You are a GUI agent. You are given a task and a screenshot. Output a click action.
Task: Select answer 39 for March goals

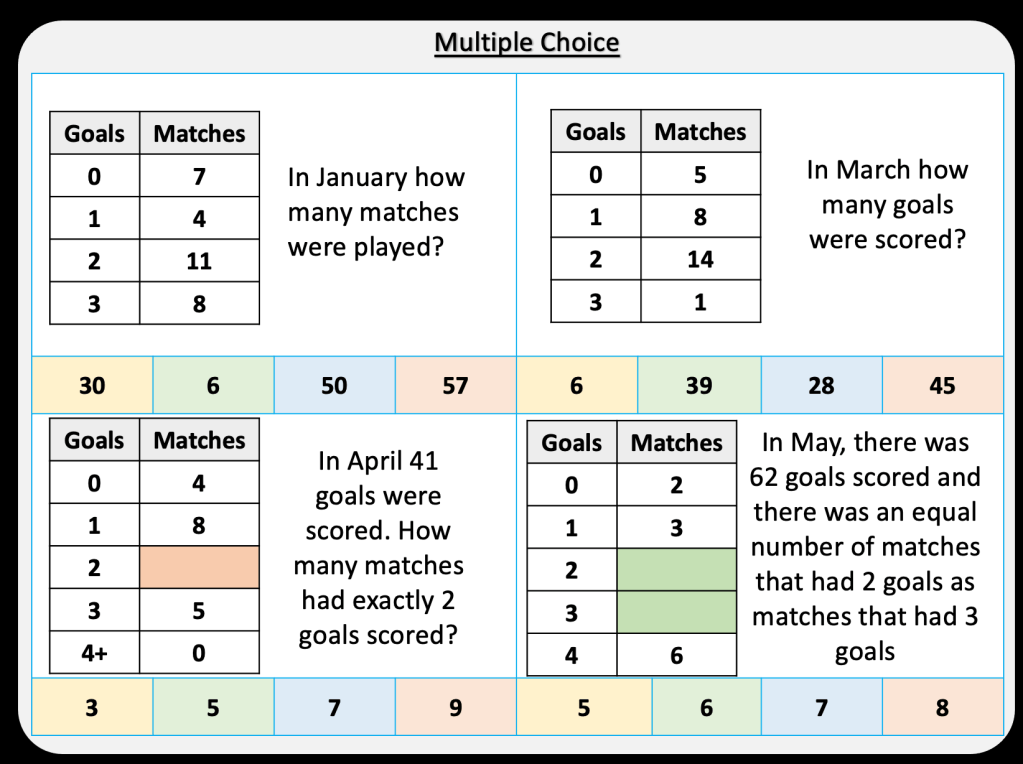pos(699,385)
